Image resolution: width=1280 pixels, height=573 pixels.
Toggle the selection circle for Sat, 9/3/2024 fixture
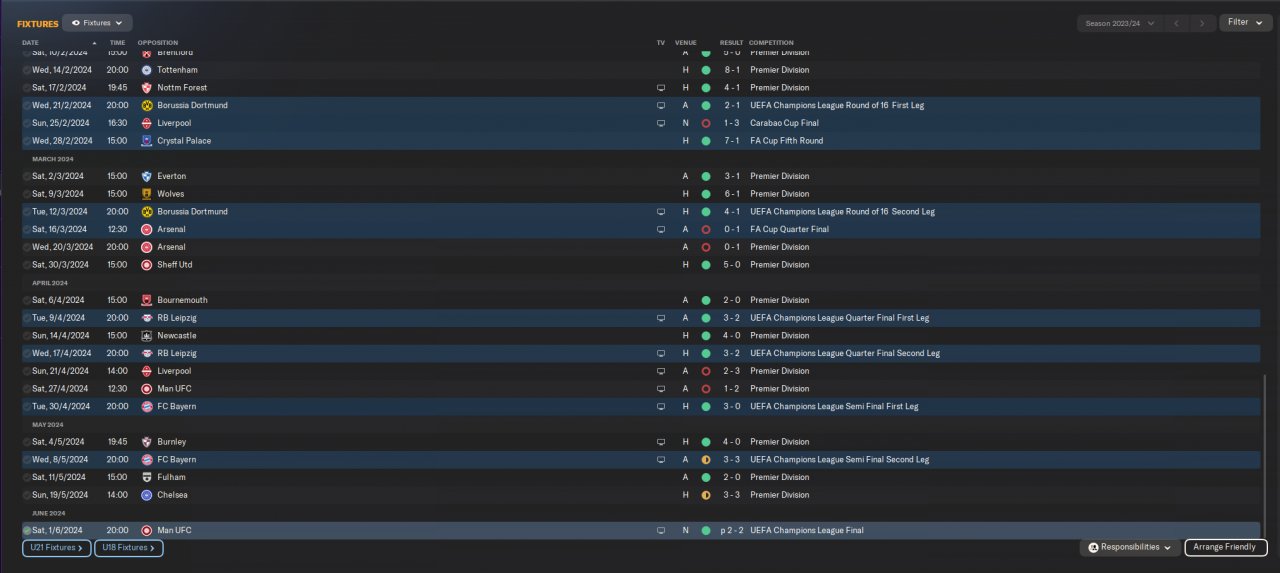click(x=27, y=194)
